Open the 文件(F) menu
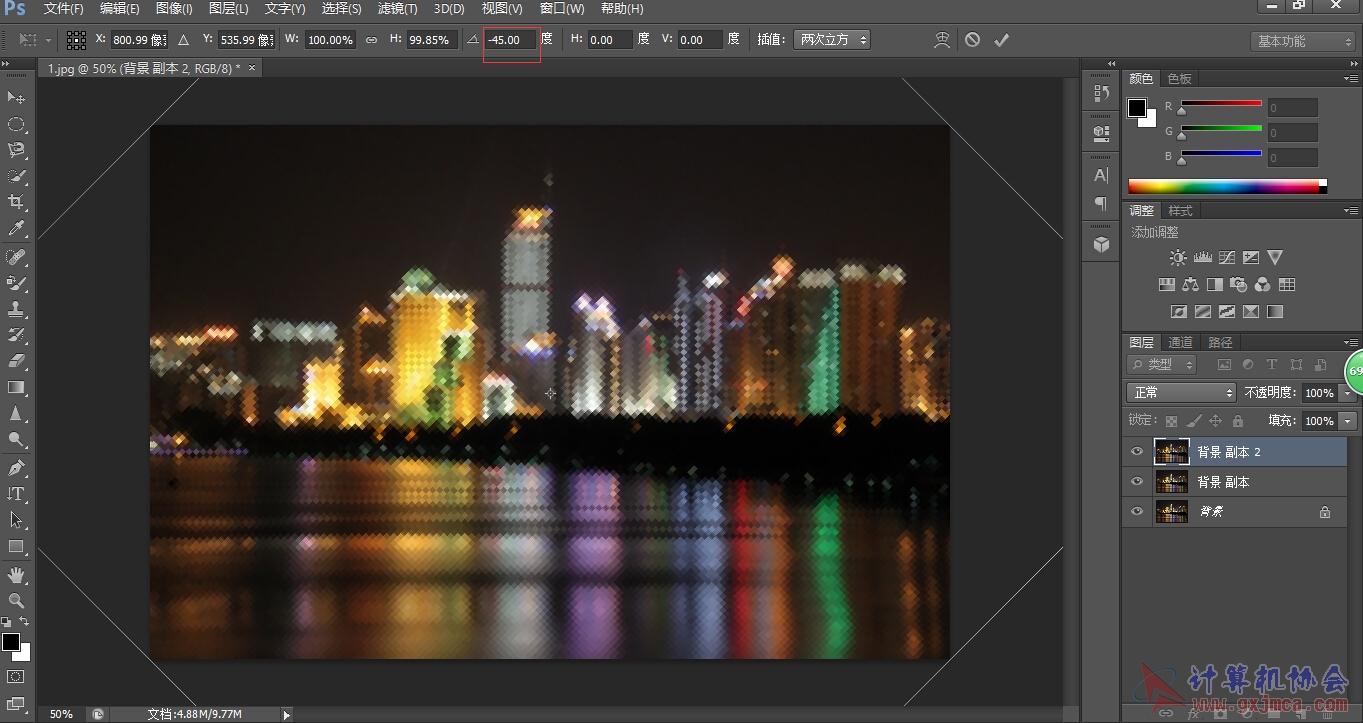Image resolution: width=1363 pixels, height=723 pixels. [x=64, y=9]
